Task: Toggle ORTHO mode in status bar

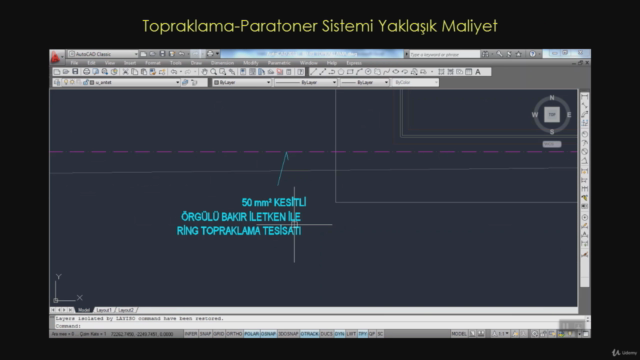Action: pos(234,334)
